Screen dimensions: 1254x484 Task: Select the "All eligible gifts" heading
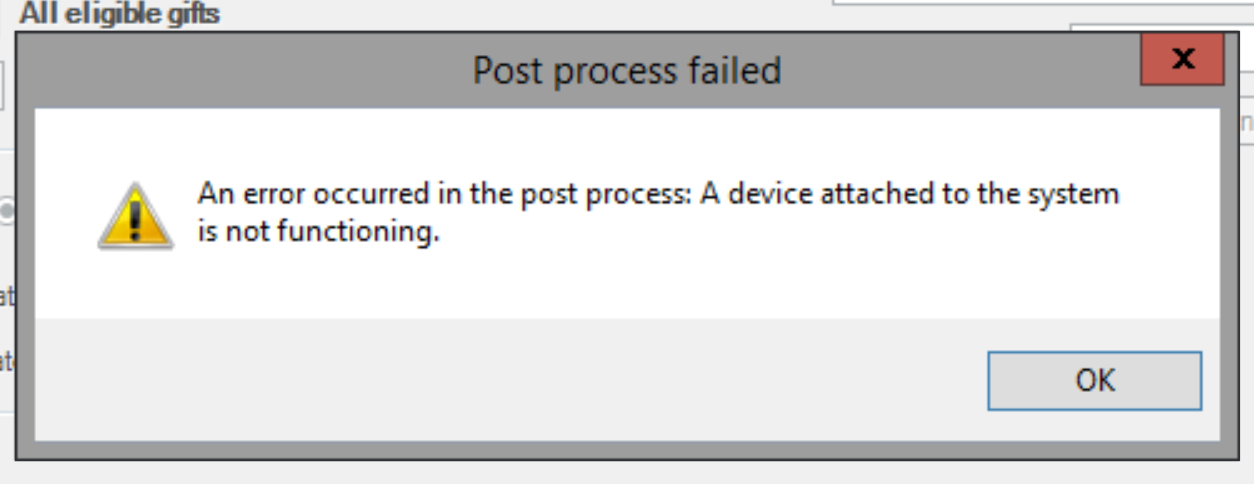[120, 14]
